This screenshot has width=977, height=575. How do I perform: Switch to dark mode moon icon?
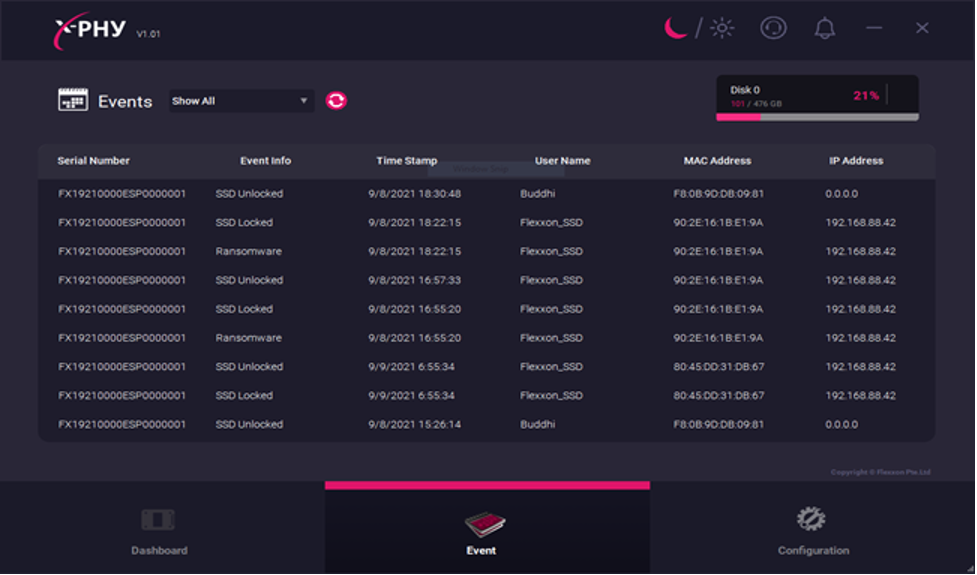(677, 28)
